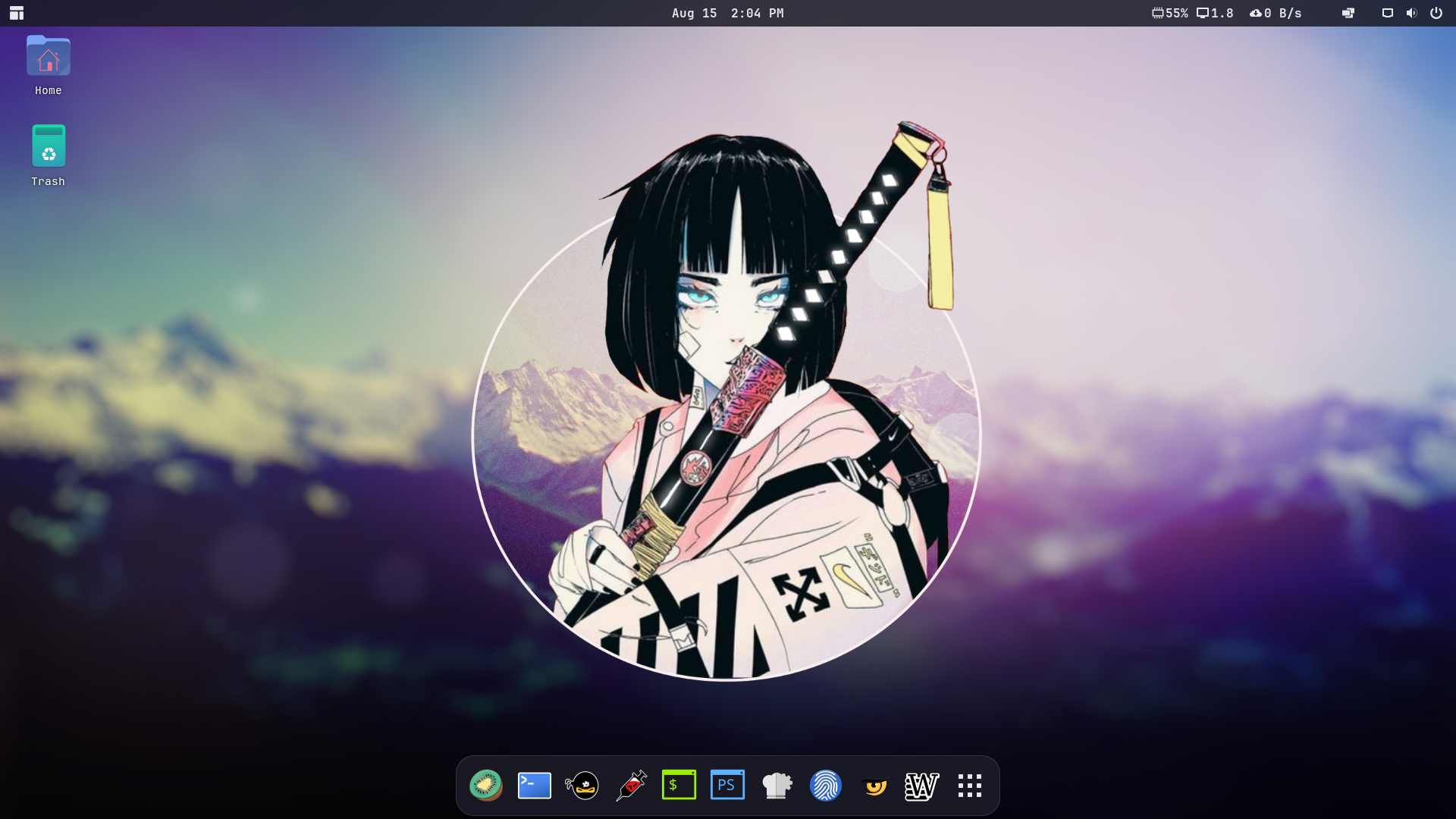Screen dimensions: 1456x819
Task: Open the calendar by clicking the clock
Action: coord(726,13)
